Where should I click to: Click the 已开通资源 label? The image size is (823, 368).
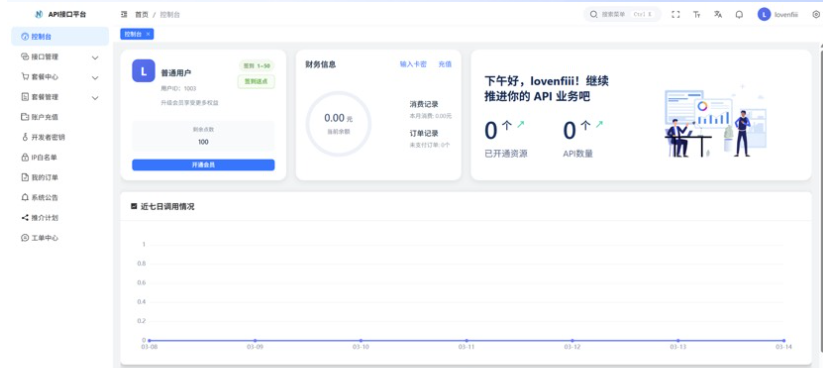click(506, 154)
